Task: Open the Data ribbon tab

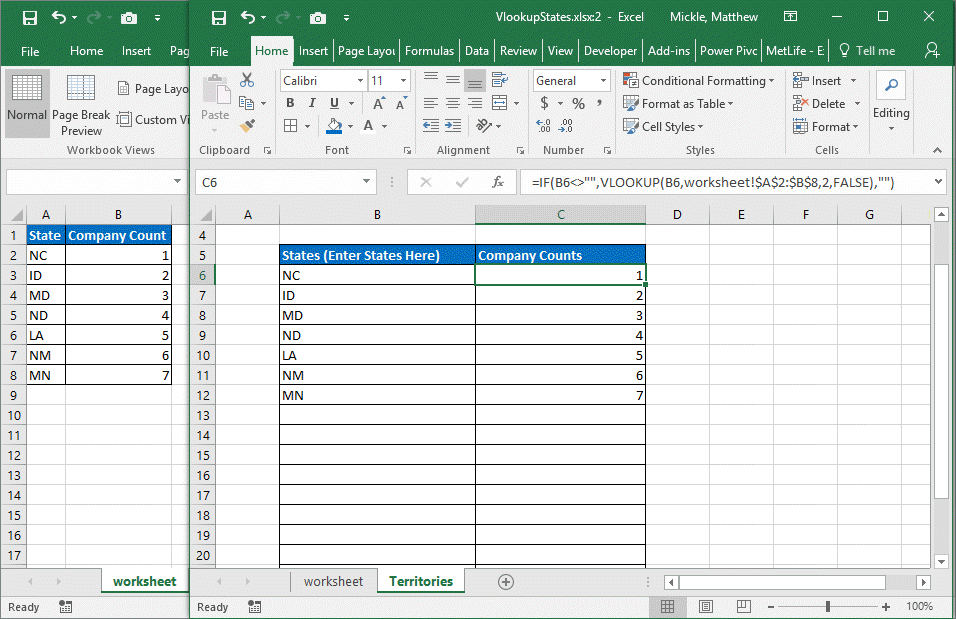Action: pyautogui.click(x=477, y=51)
